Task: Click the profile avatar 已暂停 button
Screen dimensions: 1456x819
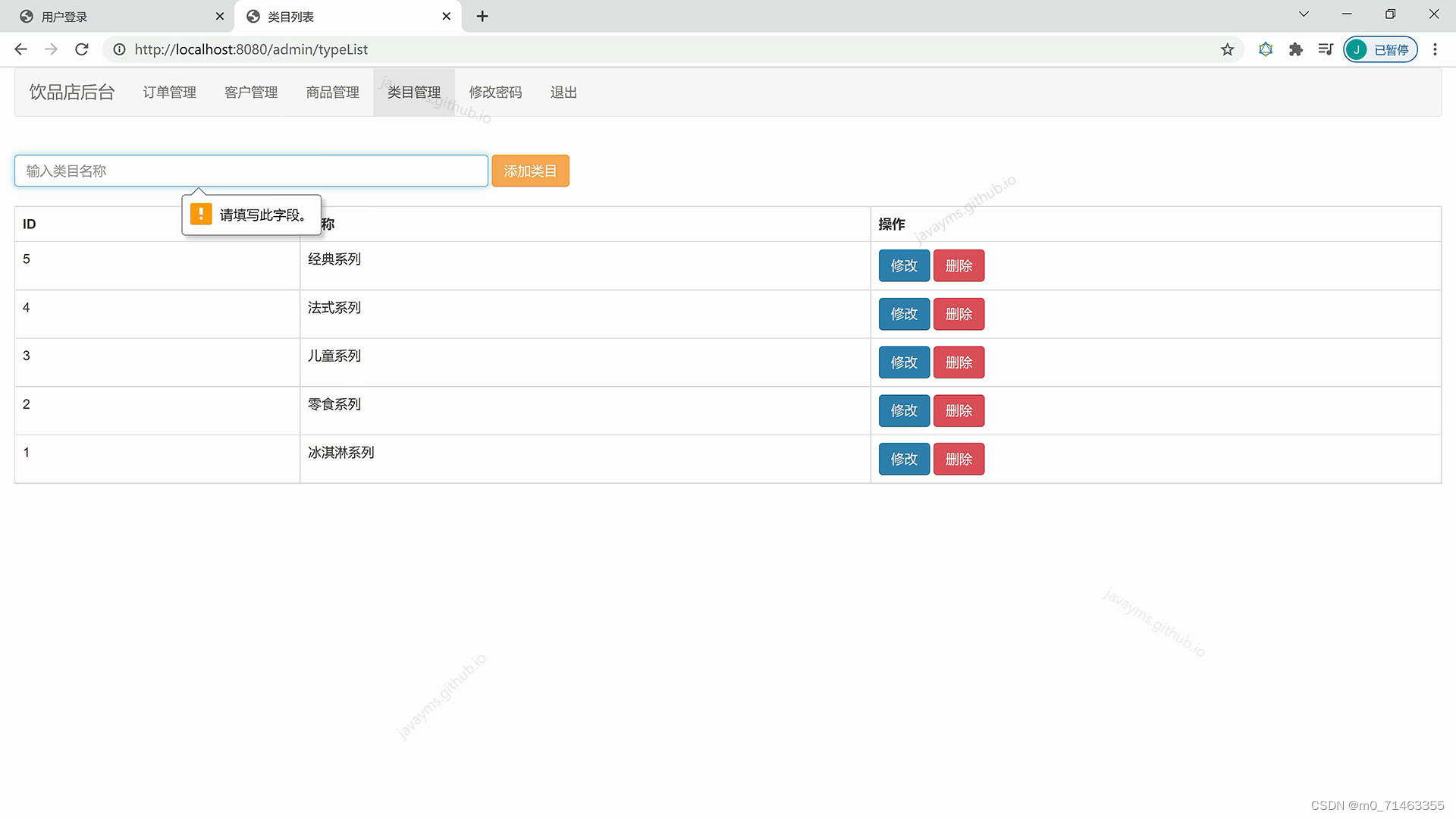Action: [1380, 49]
